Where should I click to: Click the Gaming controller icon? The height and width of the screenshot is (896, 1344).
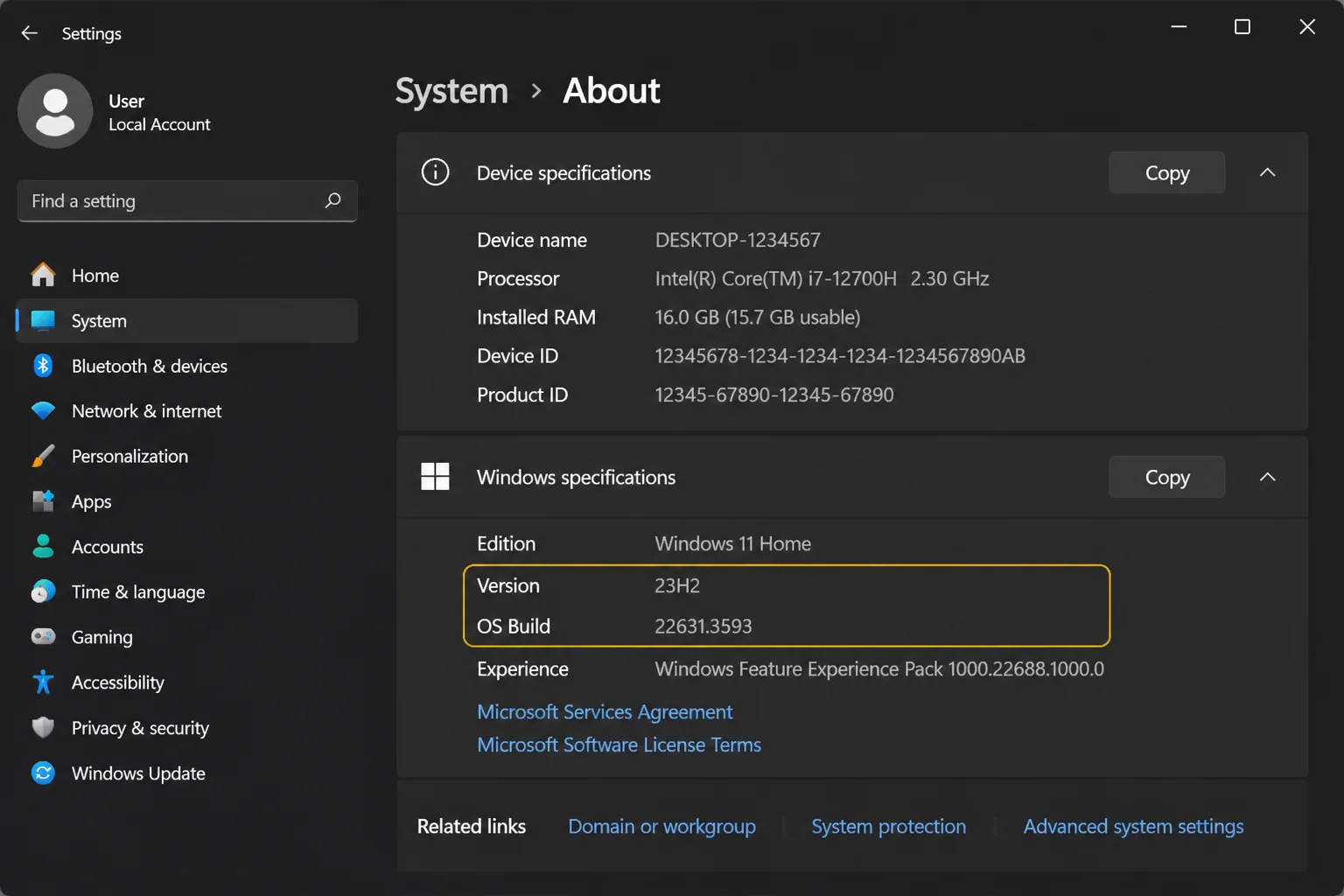[43, 637]
